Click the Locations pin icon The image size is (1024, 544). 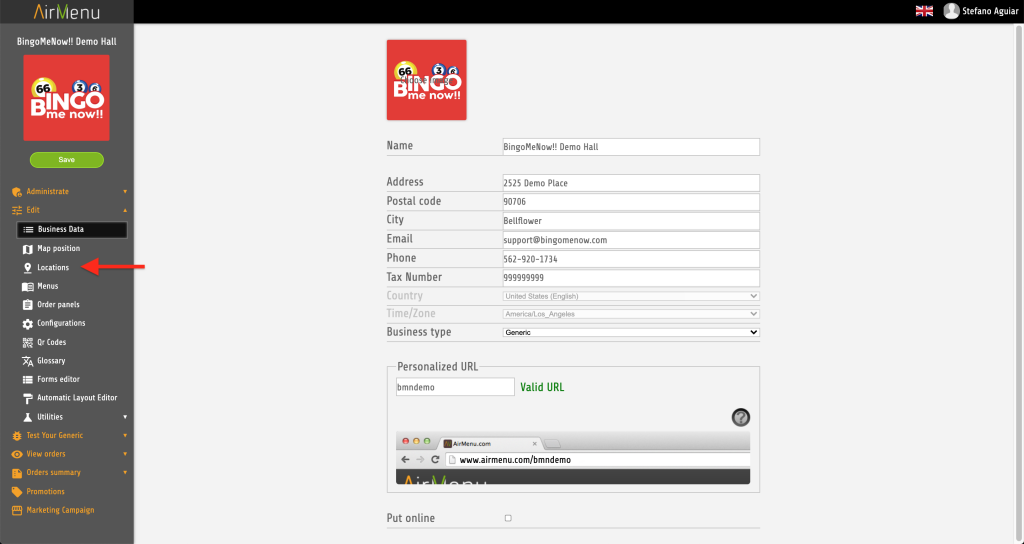coord(27,268)
